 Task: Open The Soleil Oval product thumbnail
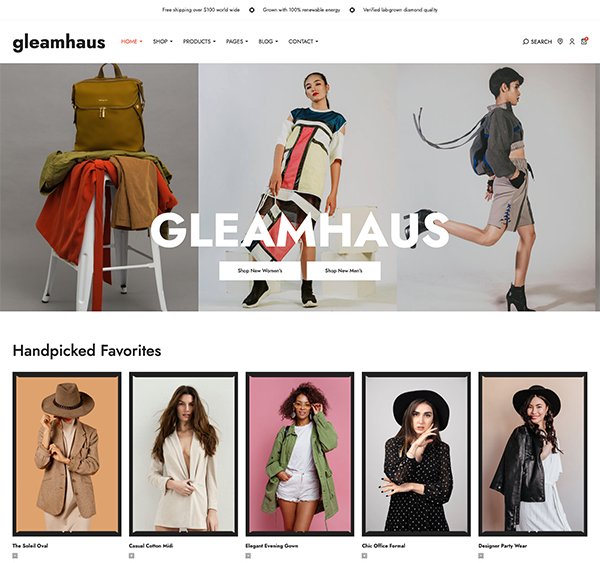coord(67,454)
